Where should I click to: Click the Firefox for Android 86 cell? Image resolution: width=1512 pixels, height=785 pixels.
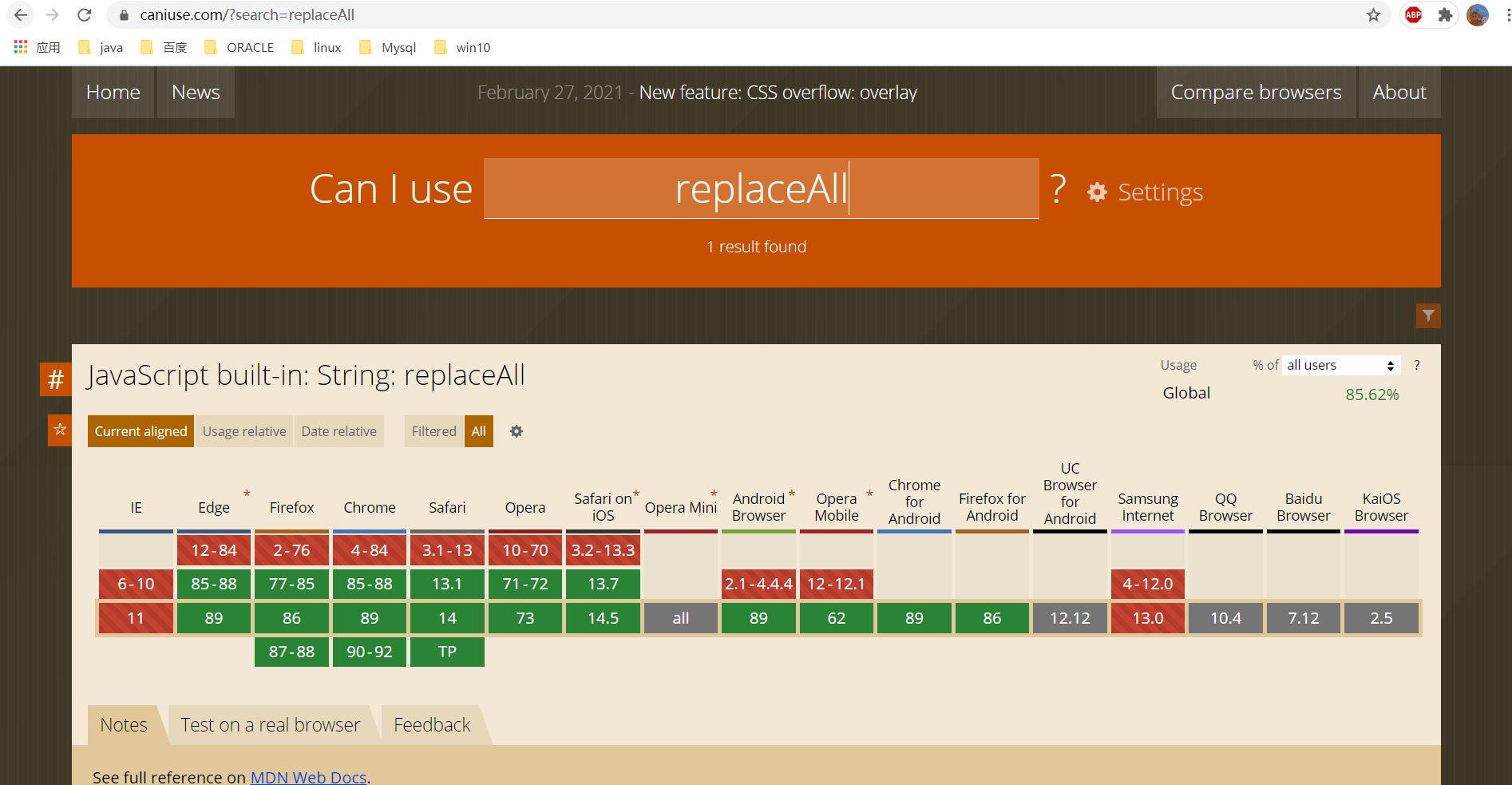pos(992,618)
